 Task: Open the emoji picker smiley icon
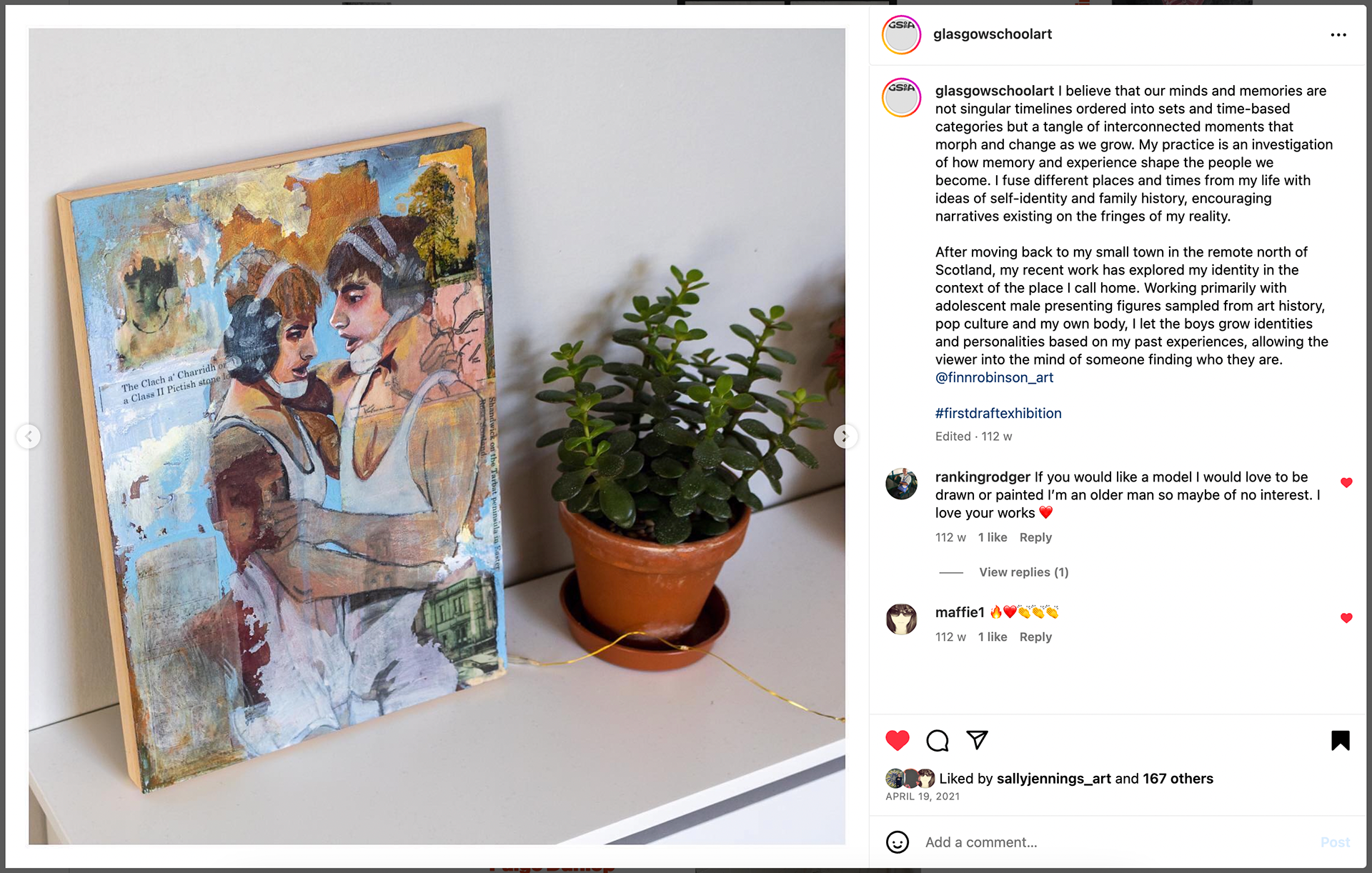[898, 842]
